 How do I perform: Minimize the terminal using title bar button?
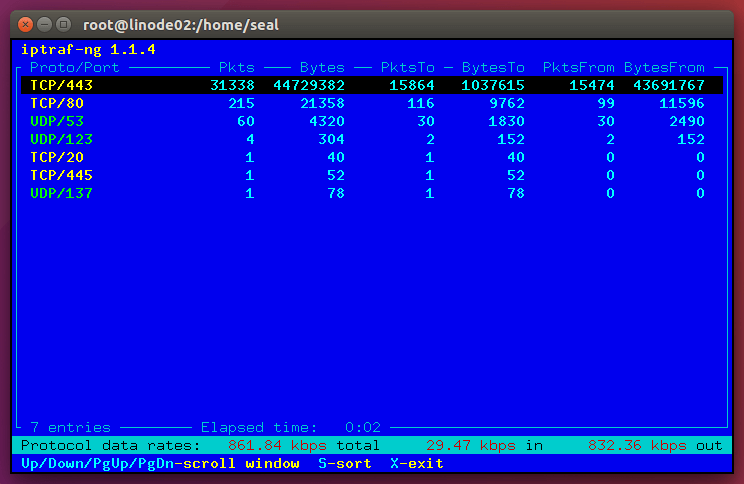coord(44,22)
